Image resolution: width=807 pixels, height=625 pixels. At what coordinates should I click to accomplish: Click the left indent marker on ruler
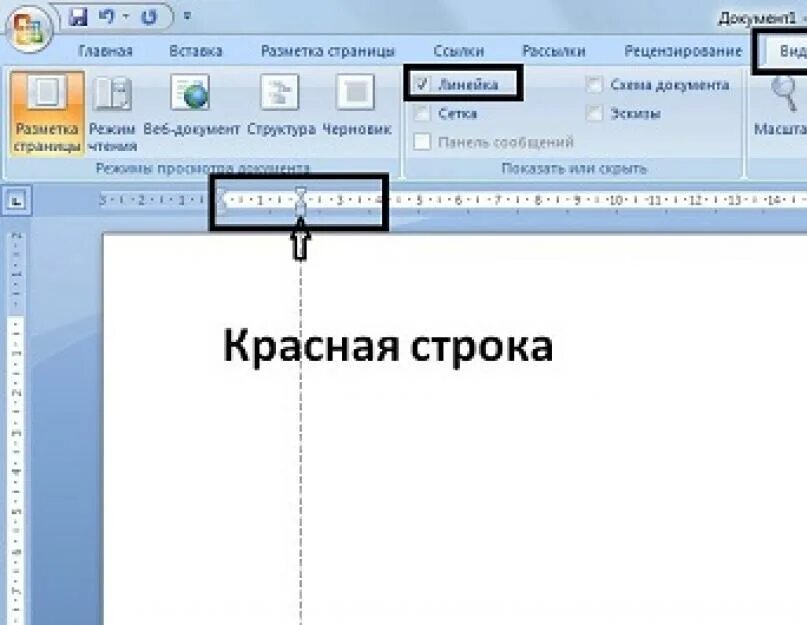click(301, 212)
